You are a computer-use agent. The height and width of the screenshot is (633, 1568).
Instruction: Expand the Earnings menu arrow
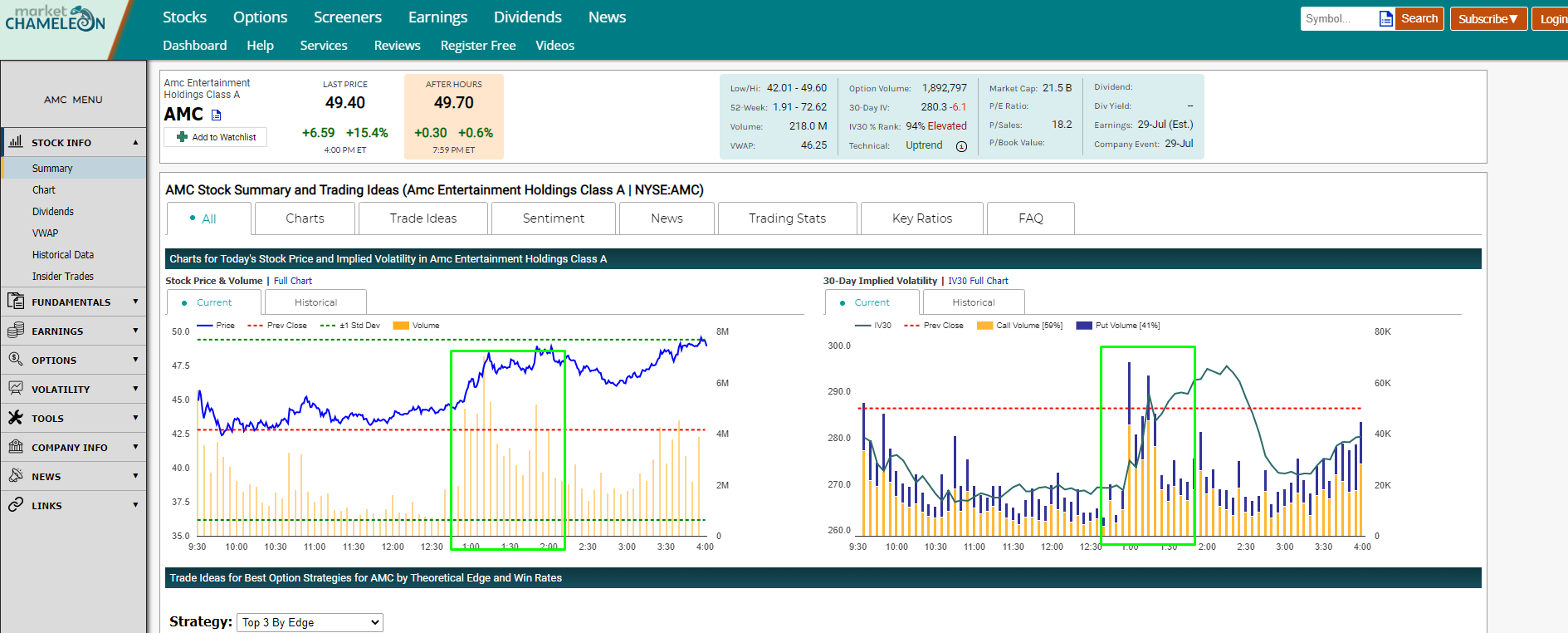click(x=135, y=331)
